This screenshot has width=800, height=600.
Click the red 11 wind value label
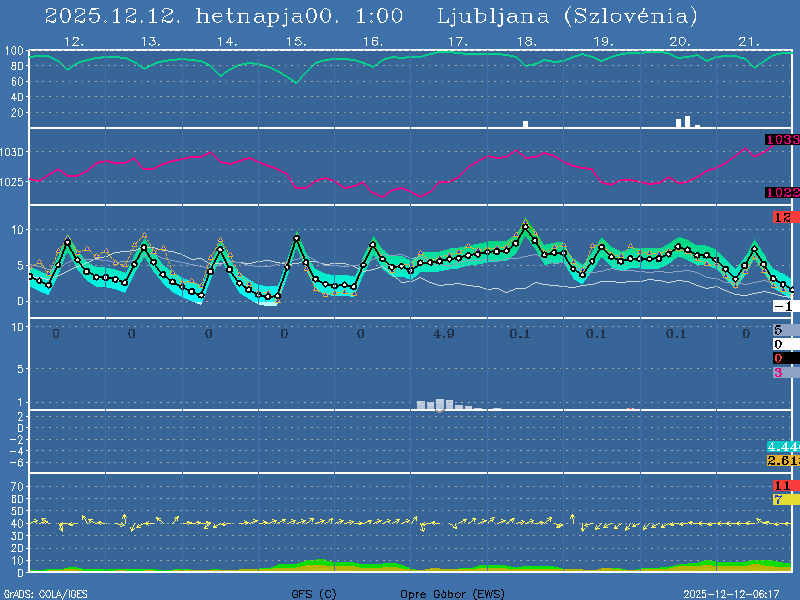(782, 485)
